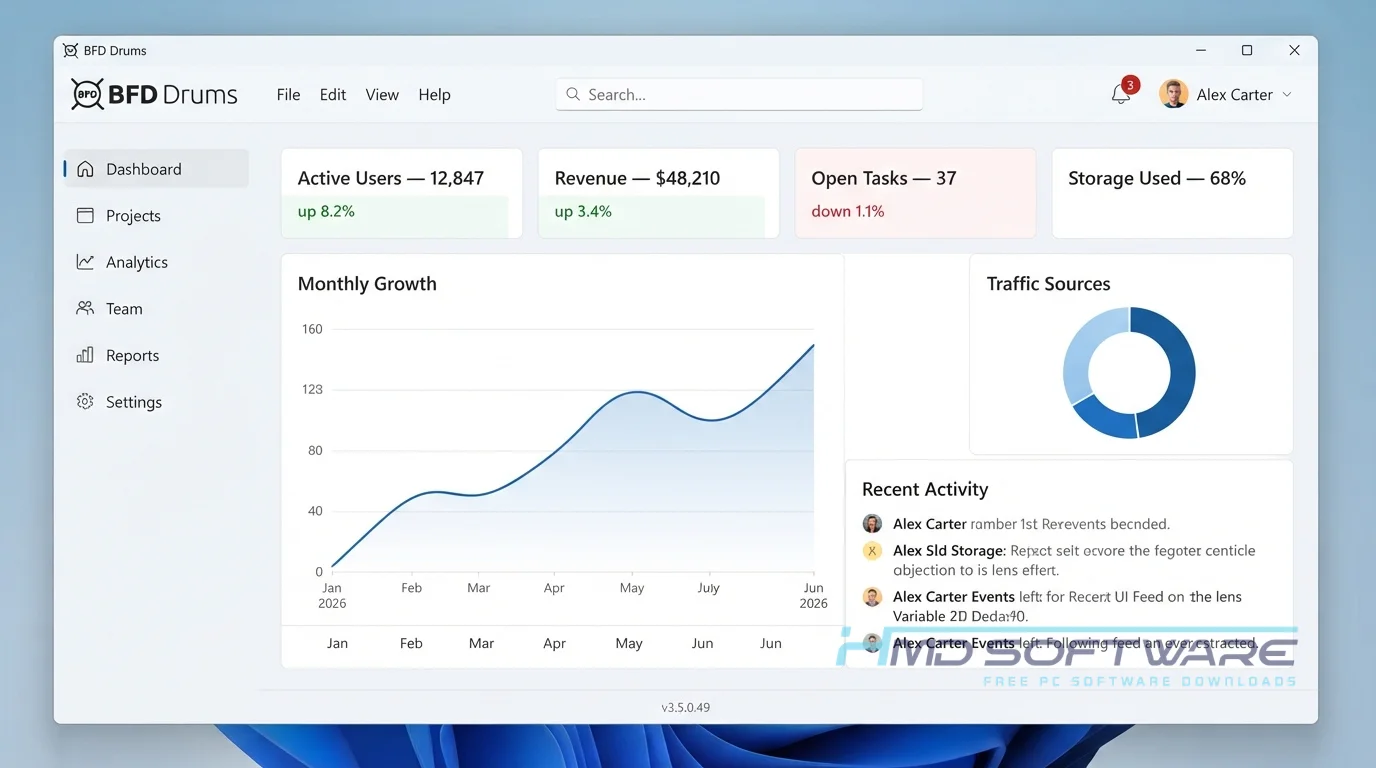Image resolution: width=1376 pixels, height=768 pixels.
Task: Click the magnifier icon in the search box
Action: (x=573, y=94)
